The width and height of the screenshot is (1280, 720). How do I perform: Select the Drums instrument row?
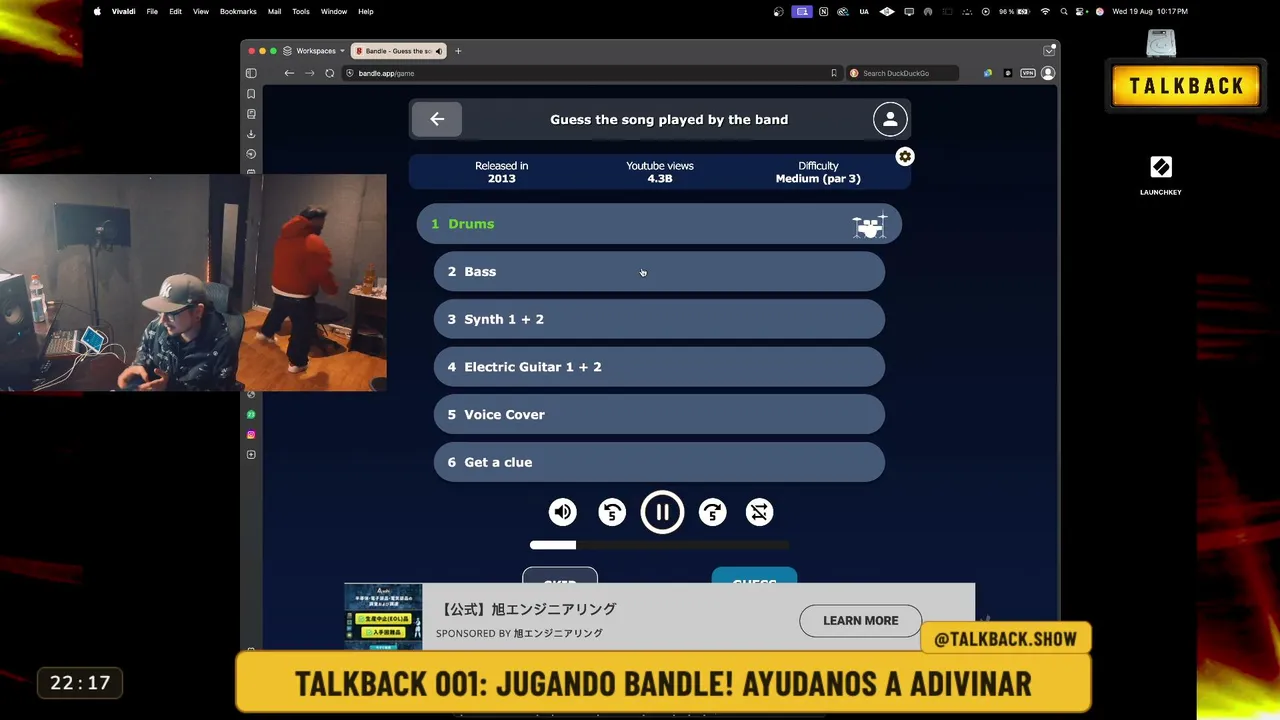[x=659, y=224]
